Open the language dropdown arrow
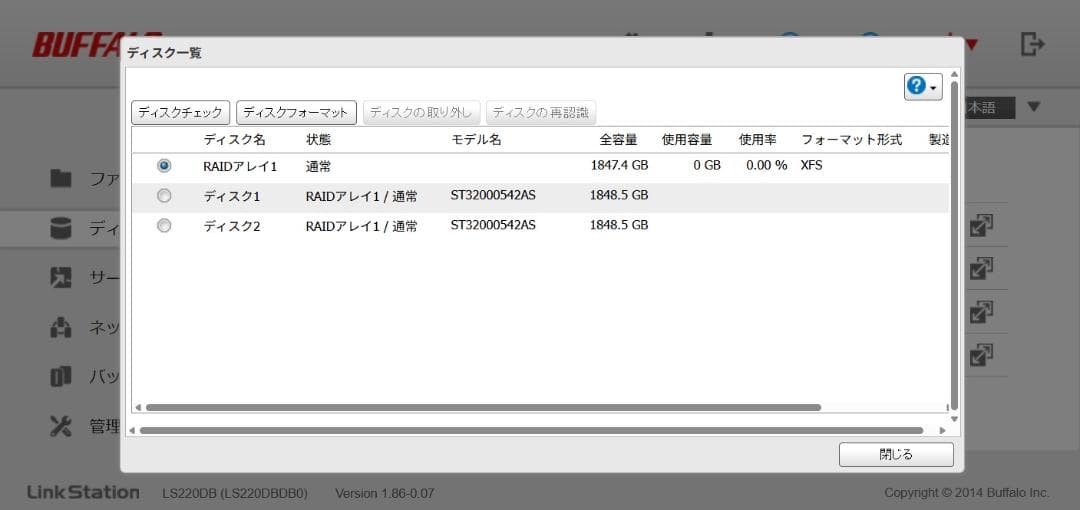 tap(1034, 107)
